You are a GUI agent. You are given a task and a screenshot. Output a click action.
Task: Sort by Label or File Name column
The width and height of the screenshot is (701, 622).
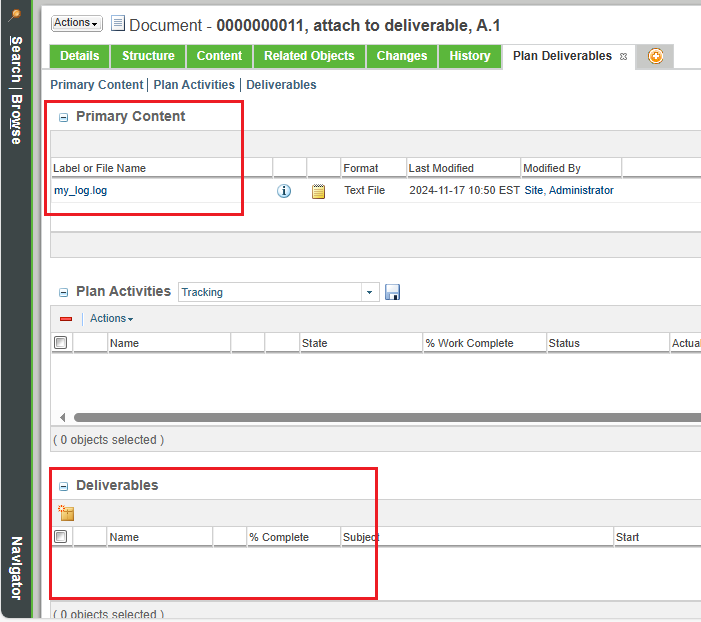[161, 168]
